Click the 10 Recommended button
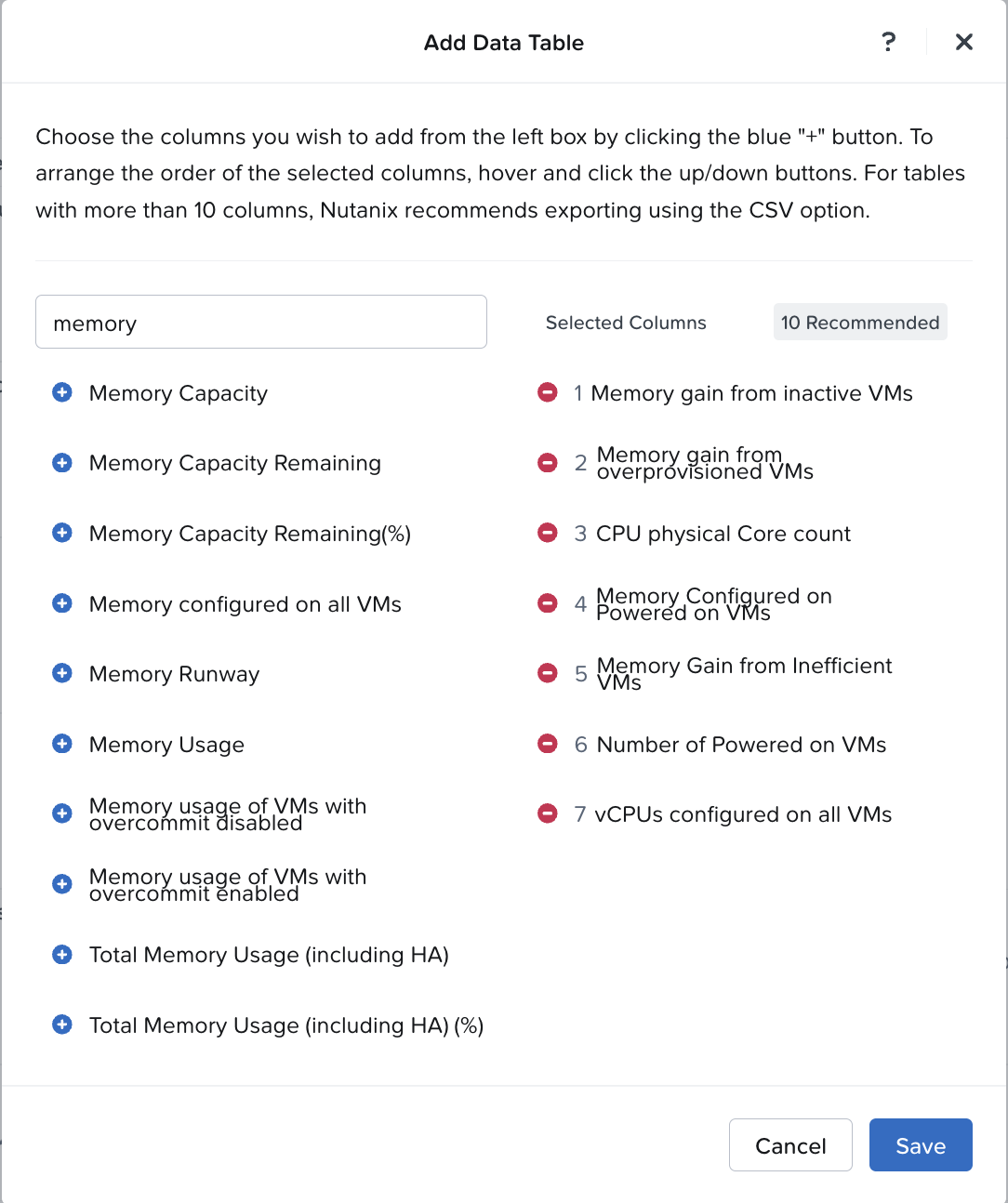Image resolution: width=1008 pixels, height=1203 pixels. [x=860, y=322]
